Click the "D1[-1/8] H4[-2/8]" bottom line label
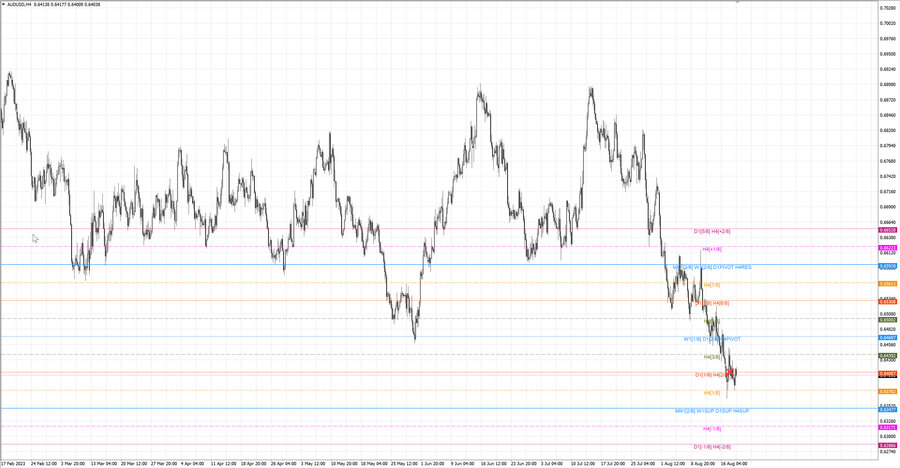 tap(712, 447)
